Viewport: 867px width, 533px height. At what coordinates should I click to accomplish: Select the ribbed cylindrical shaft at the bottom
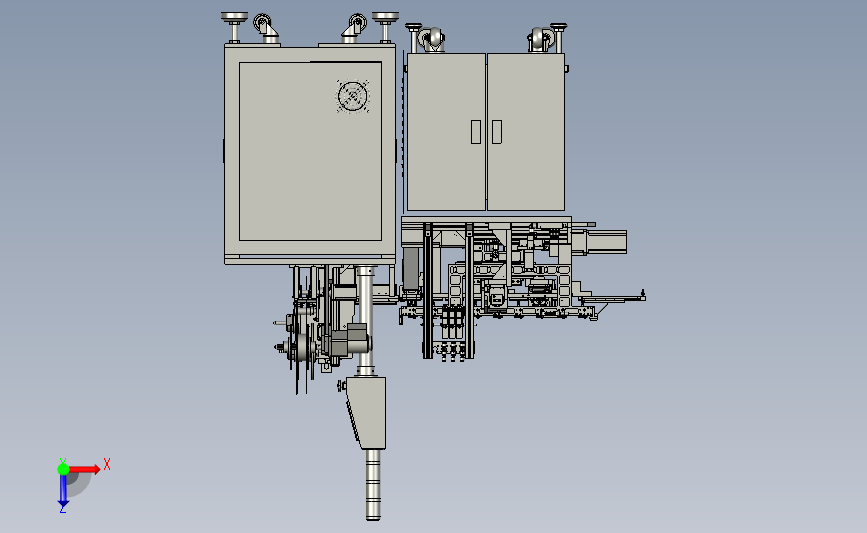point(373,485)
